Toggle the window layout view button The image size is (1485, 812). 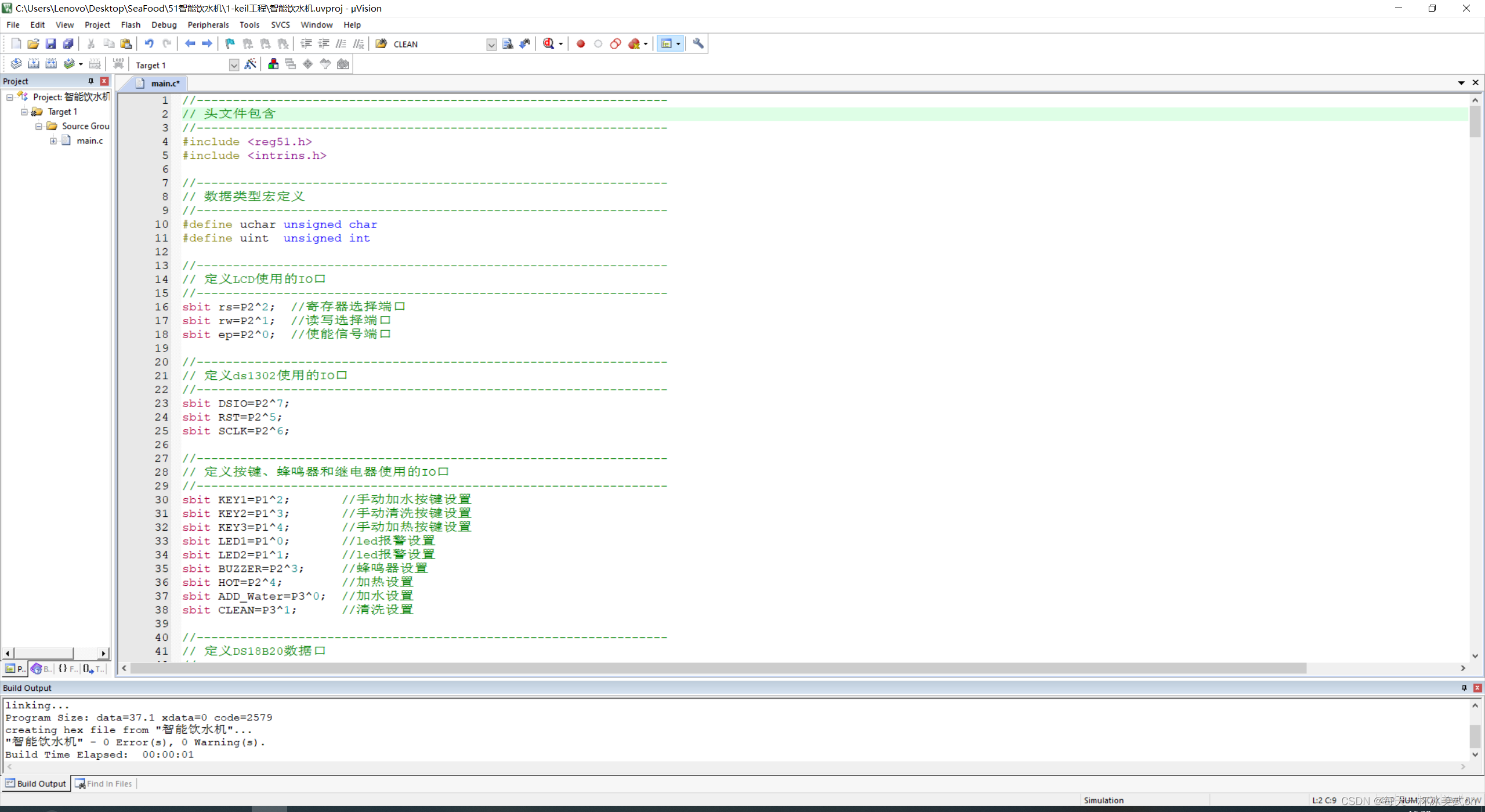(667, 43)
